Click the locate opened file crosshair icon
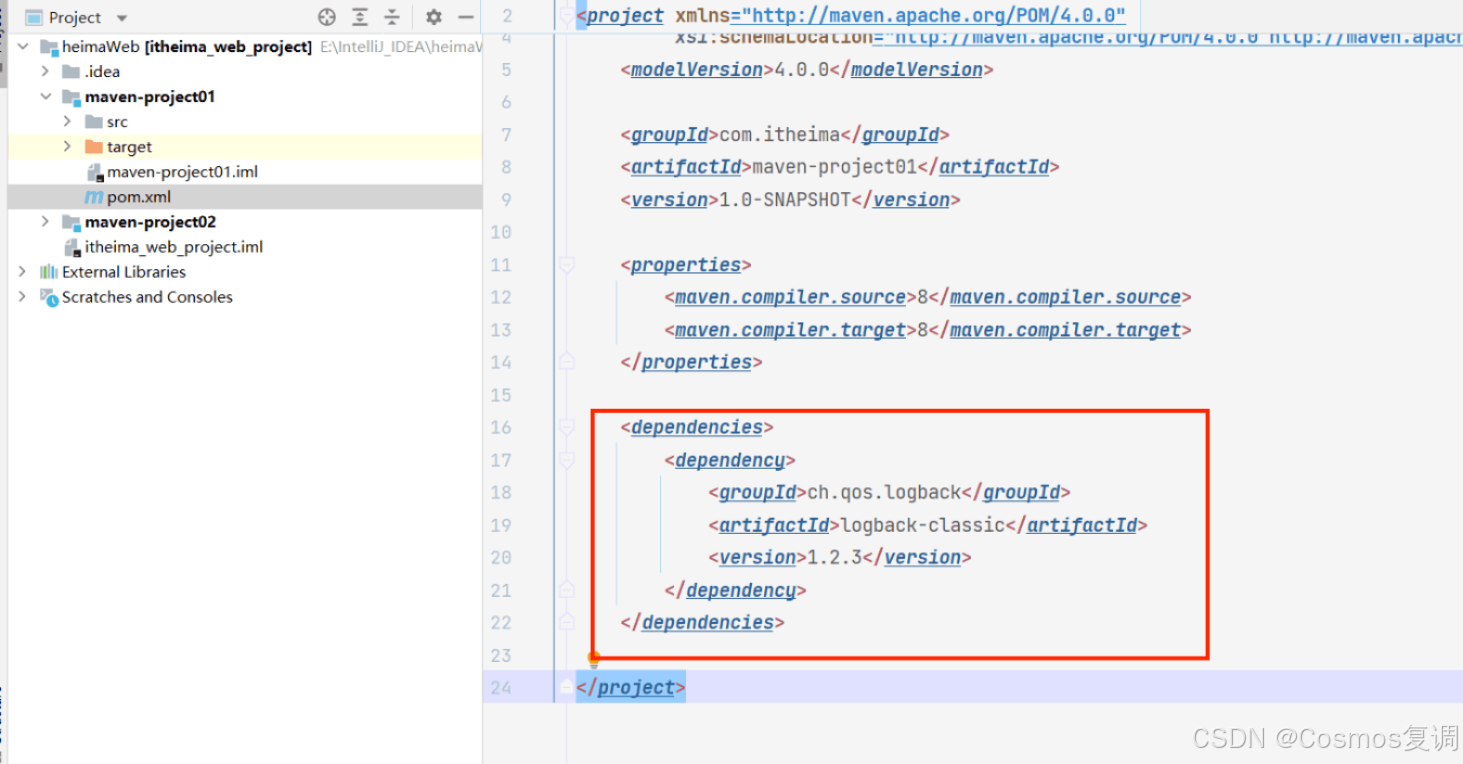The width and height of the screenshot is (1463, 764). coord(327,17)
